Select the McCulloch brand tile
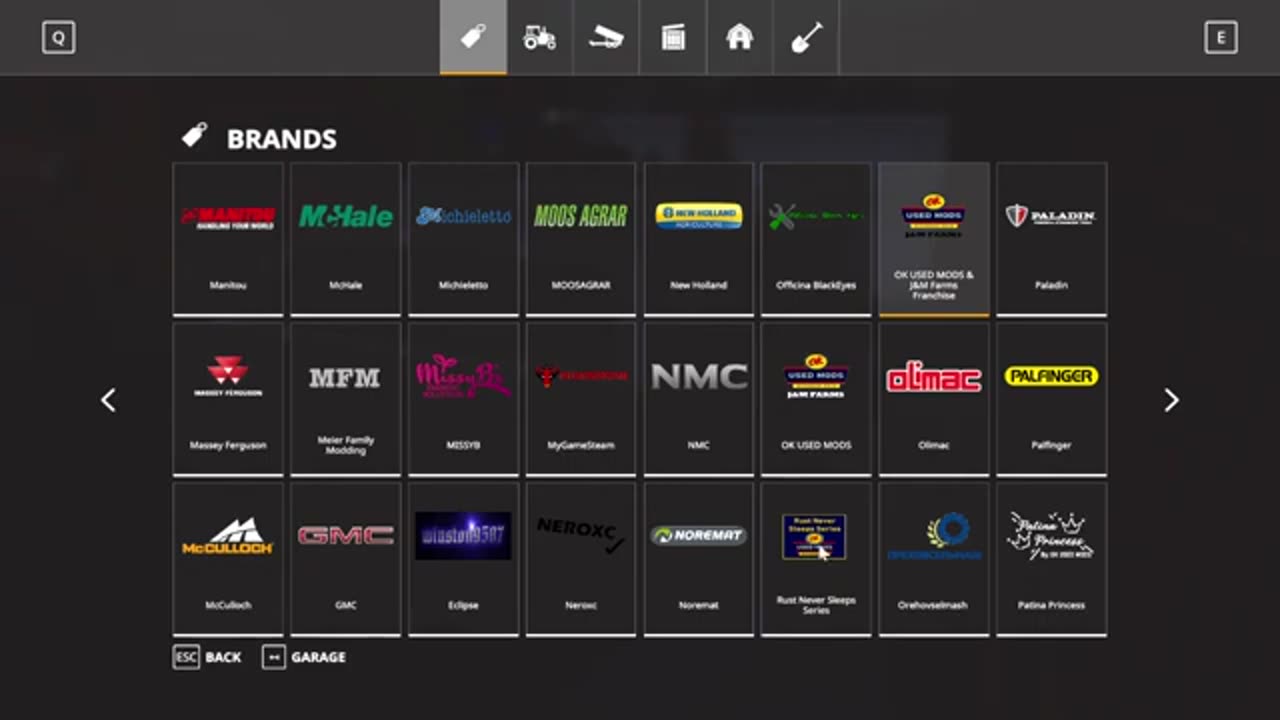This screenshot has width=1280, height=720. click(x=228, y=559)
